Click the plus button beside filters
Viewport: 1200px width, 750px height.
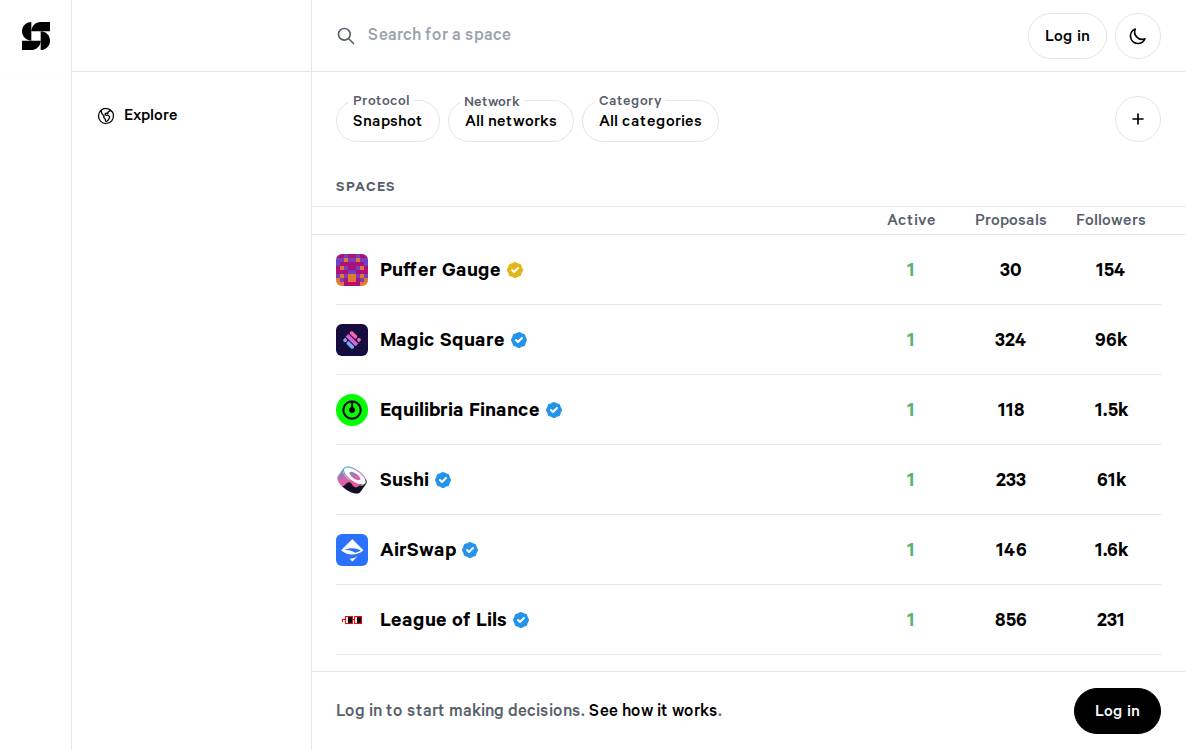tap(1138, 119)
